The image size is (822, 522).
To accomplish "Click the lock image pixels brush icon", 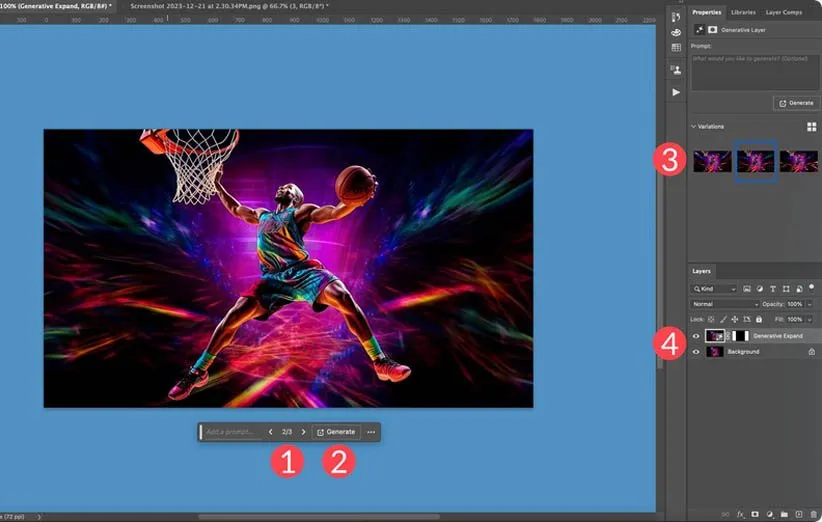I will tap(721, 318).
